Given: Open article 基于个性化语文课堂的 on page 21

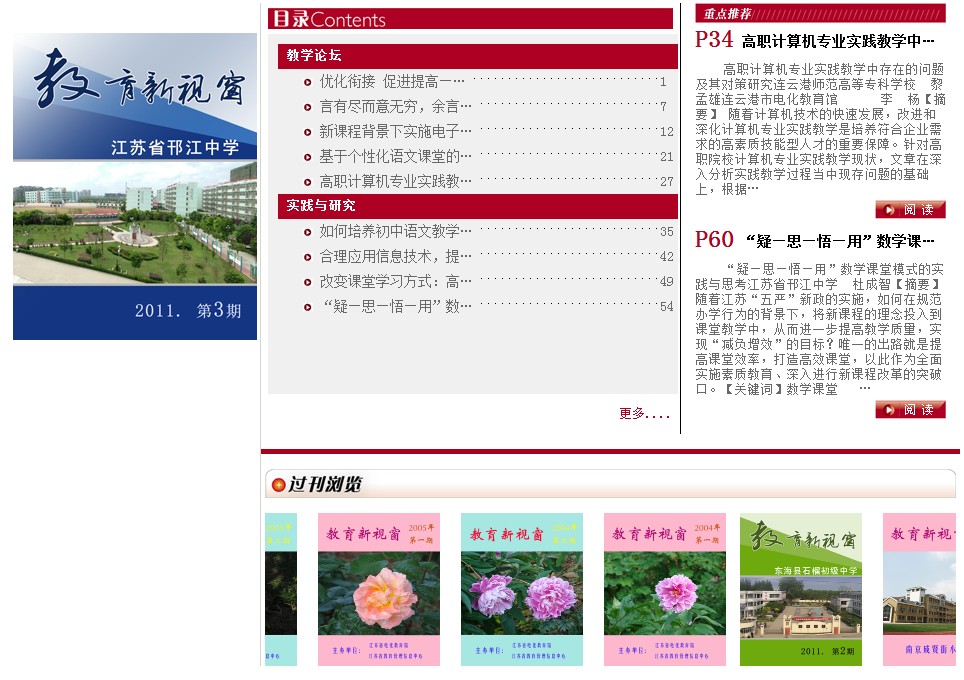Looking at the screenshot, I should [389, 157].
